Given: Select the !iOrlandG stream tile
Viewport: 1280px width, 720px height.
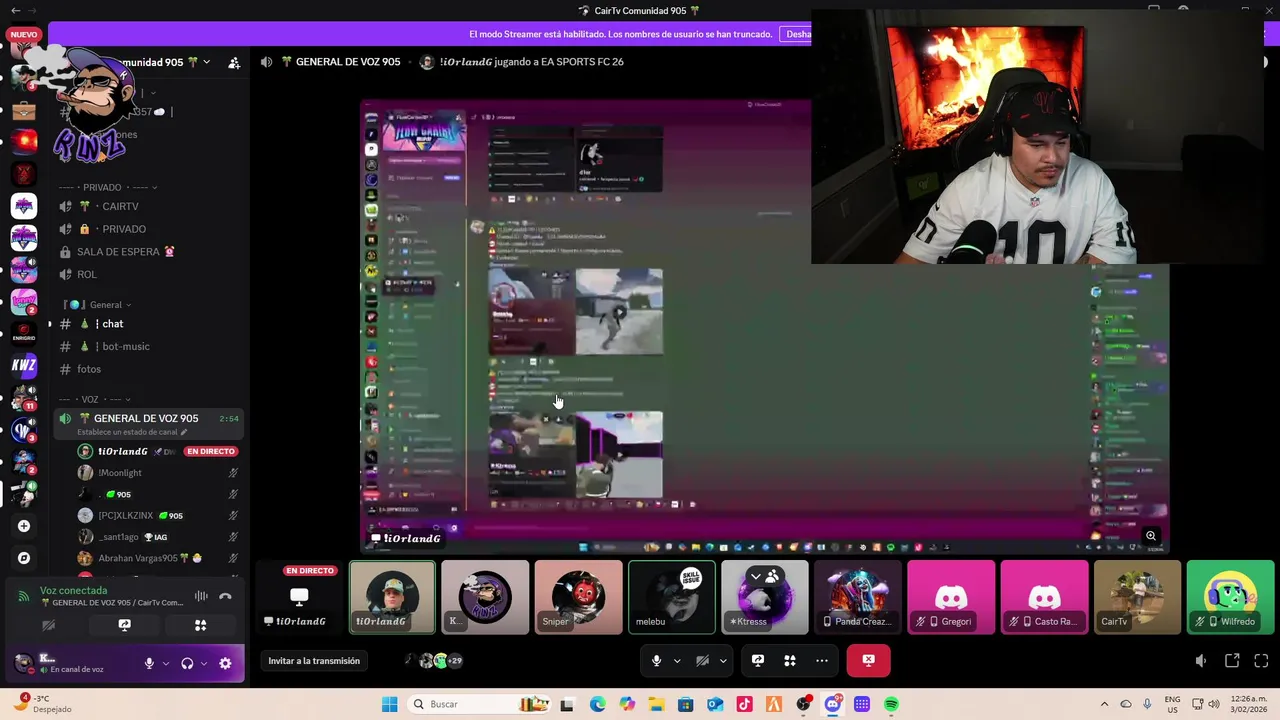Looking at the screenshot, I should (299, 598).
